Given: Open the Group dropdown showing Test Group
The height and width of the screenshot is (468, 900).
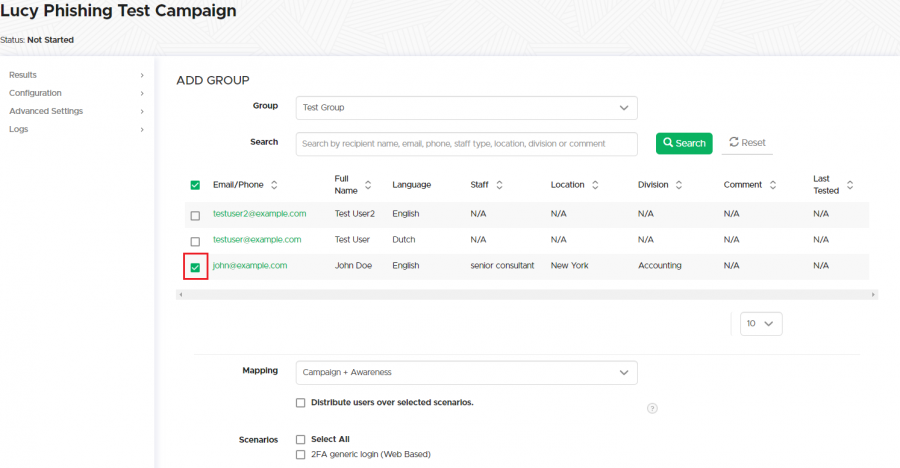Looking at the screenshot, I should pyautogui.click(x=466, y=108).
